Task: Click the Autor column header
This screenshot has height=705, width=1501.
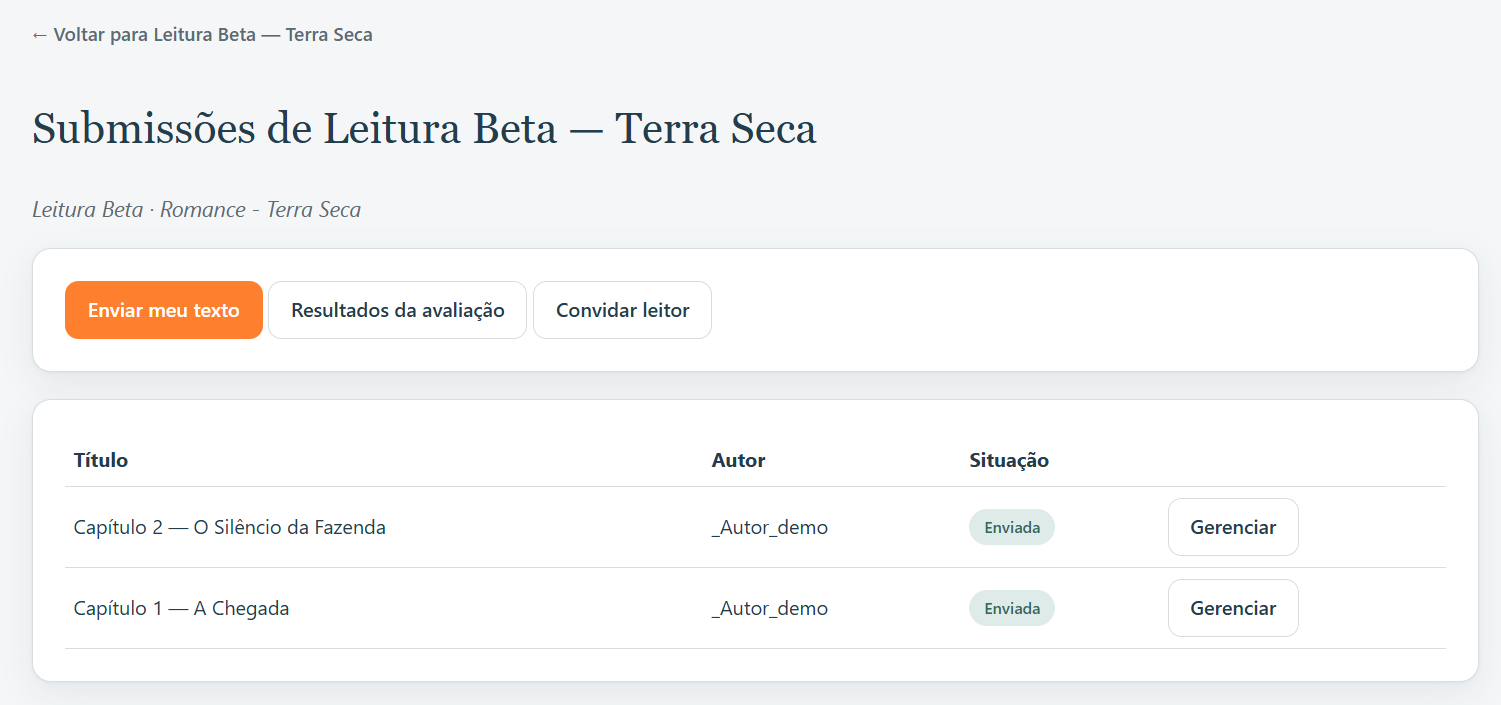Action: tap(739, 460)
